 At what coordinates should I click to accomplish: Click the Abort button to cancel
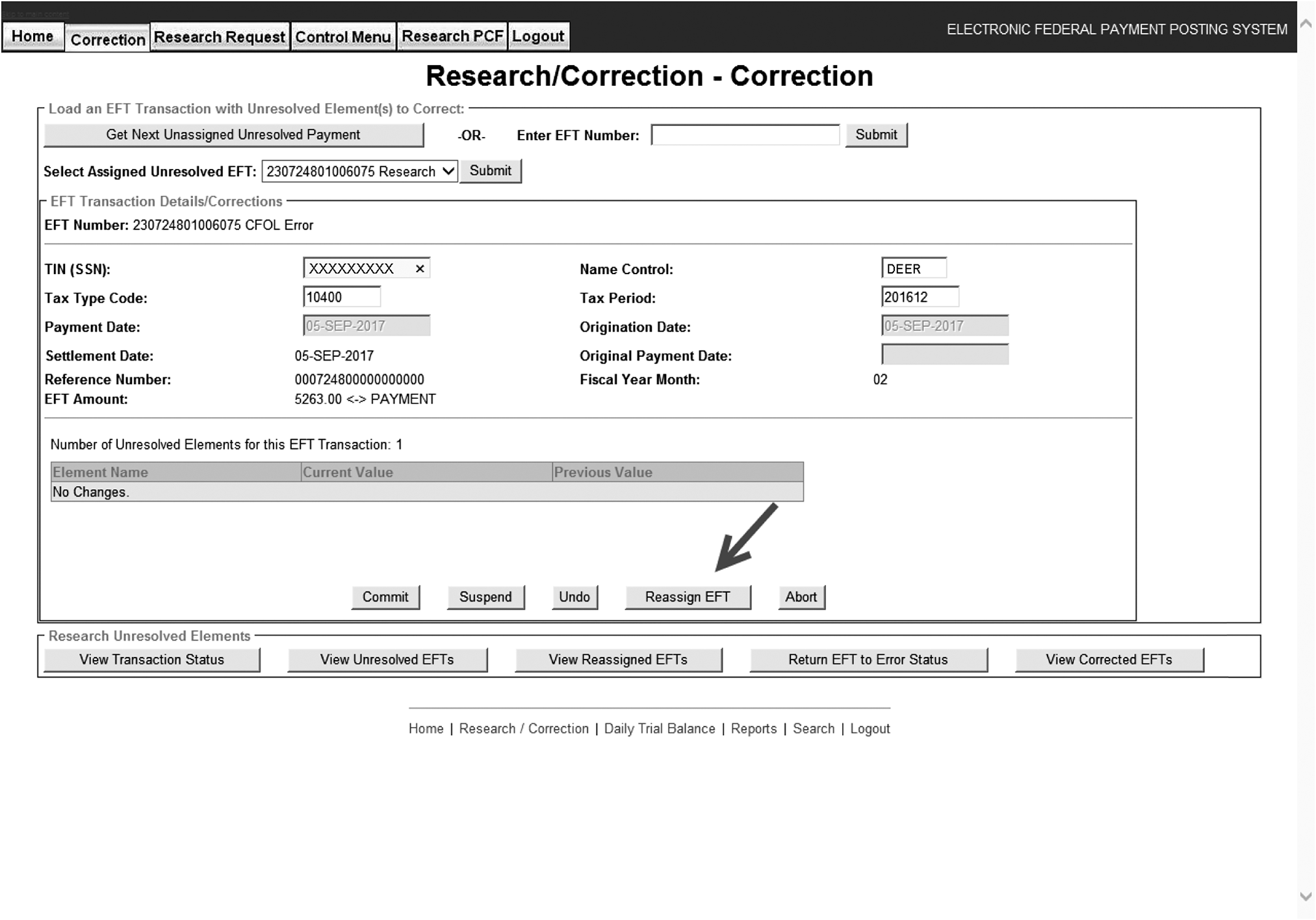(800, 596)
